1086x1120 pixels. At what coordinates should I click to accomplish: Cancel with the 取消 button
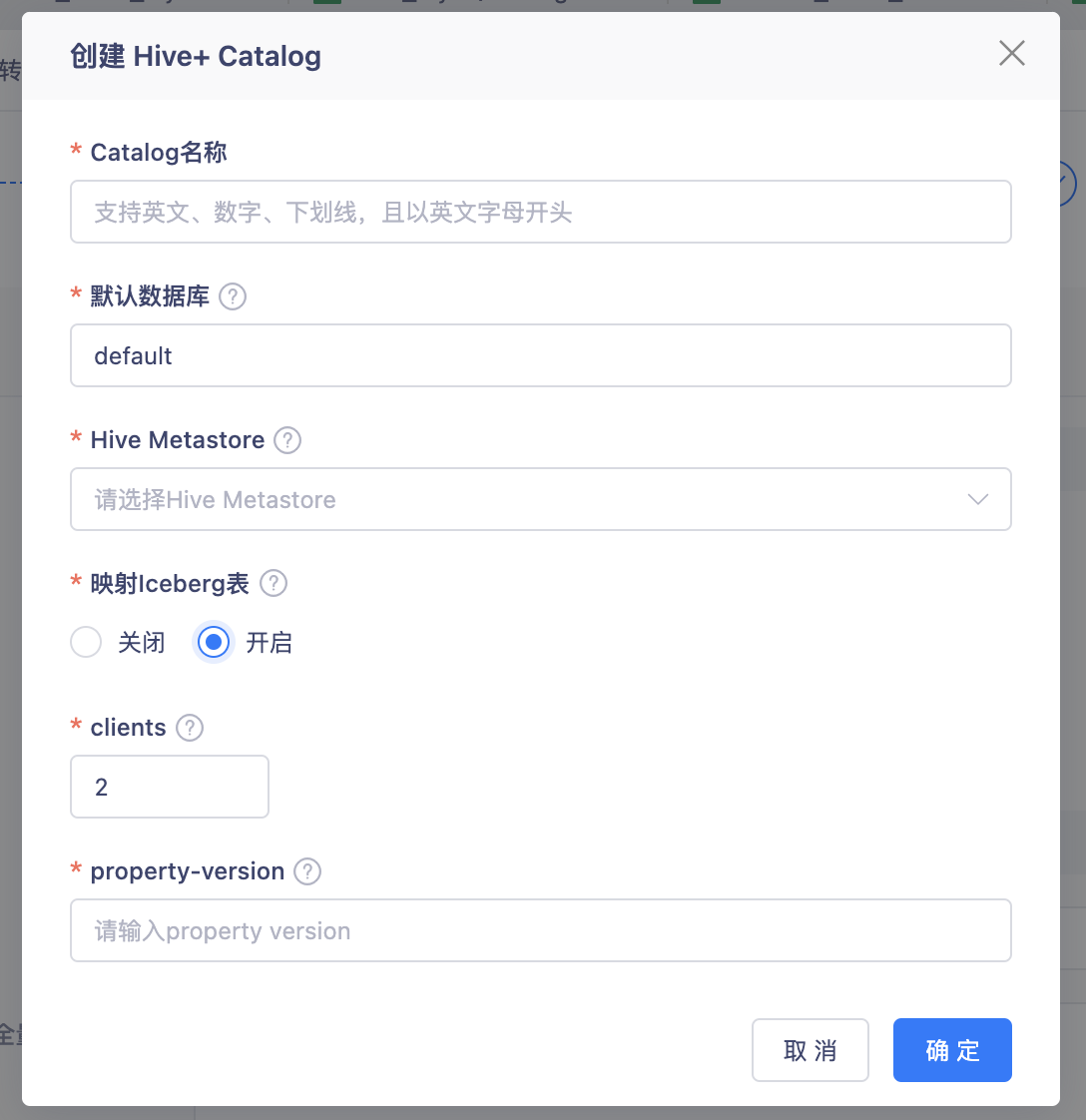pyautogui.click(x=811, y=1050)
